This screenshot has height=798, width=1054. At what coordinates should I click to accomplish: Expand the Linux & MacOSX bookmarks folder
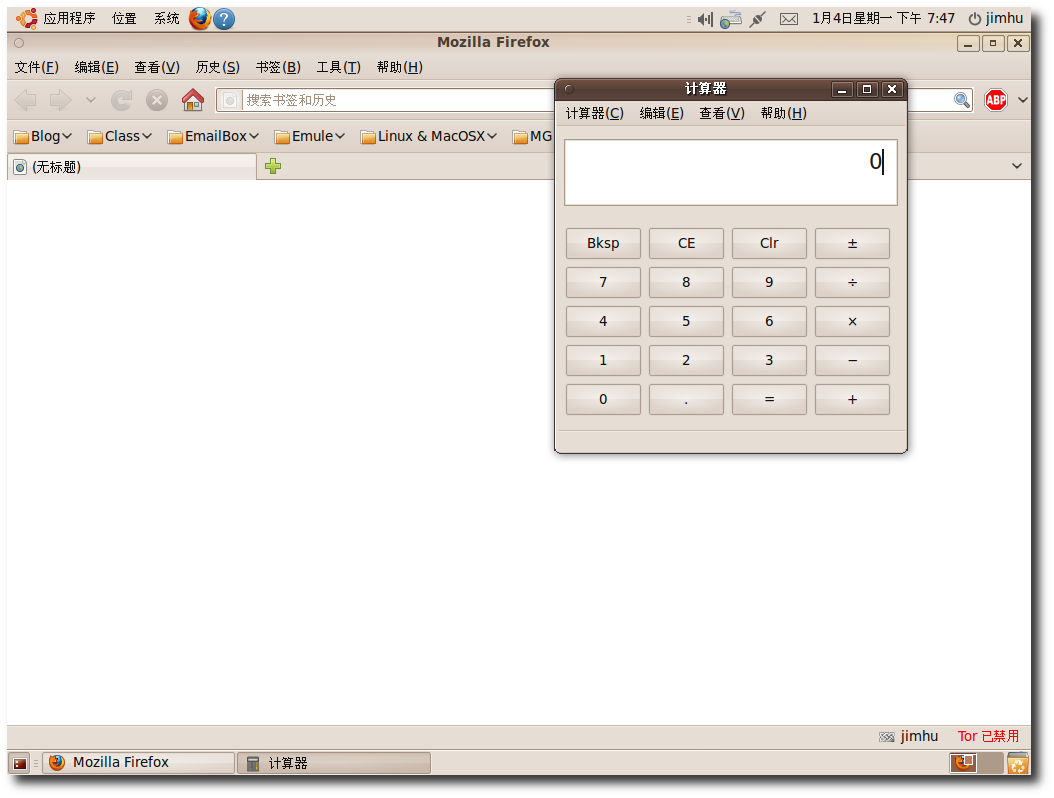click(429, 136)
